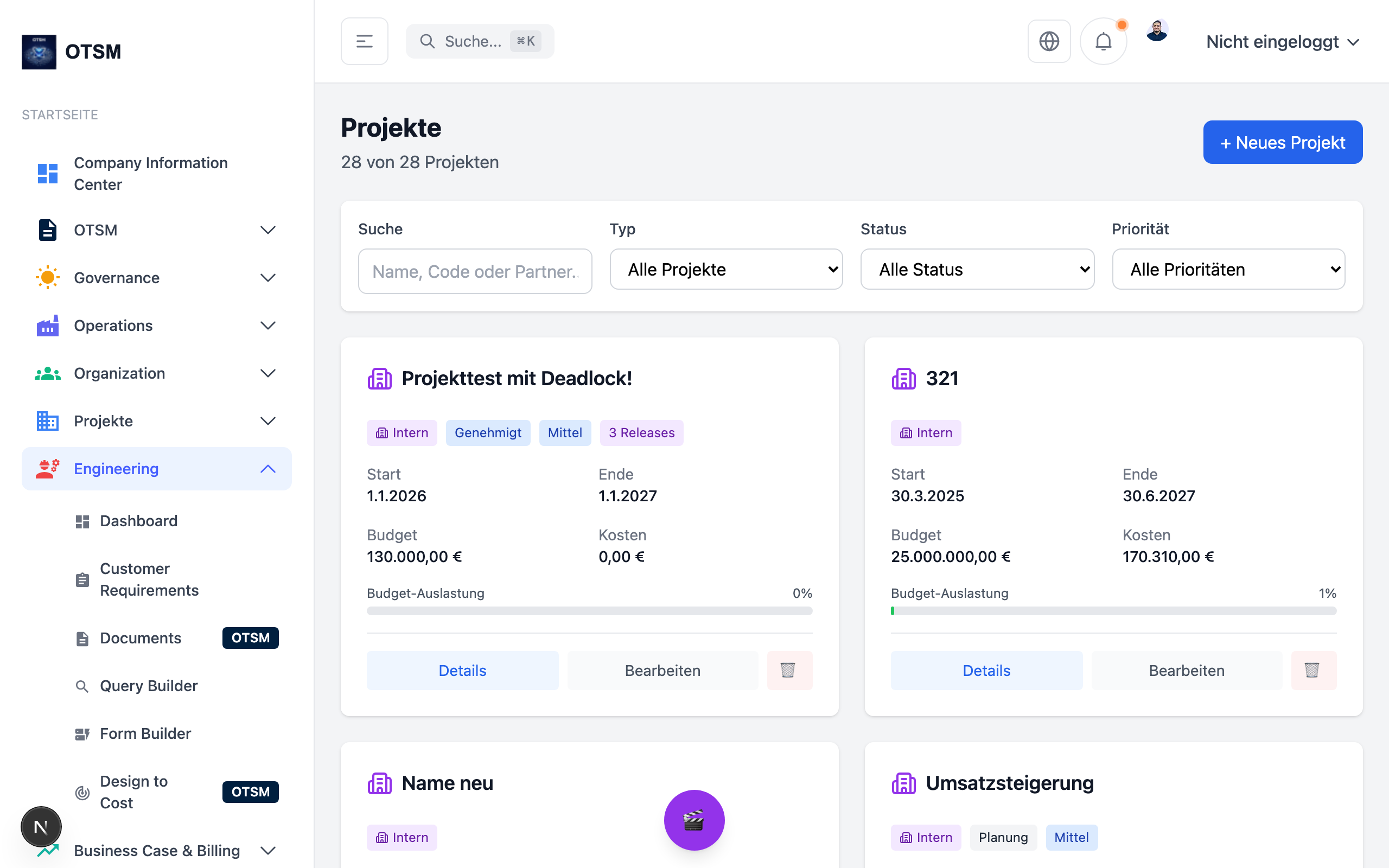The image size is (1389, 868).
Task: Click trash icon on project 321
Action: pyautogui.click(x=1312, y=670)
